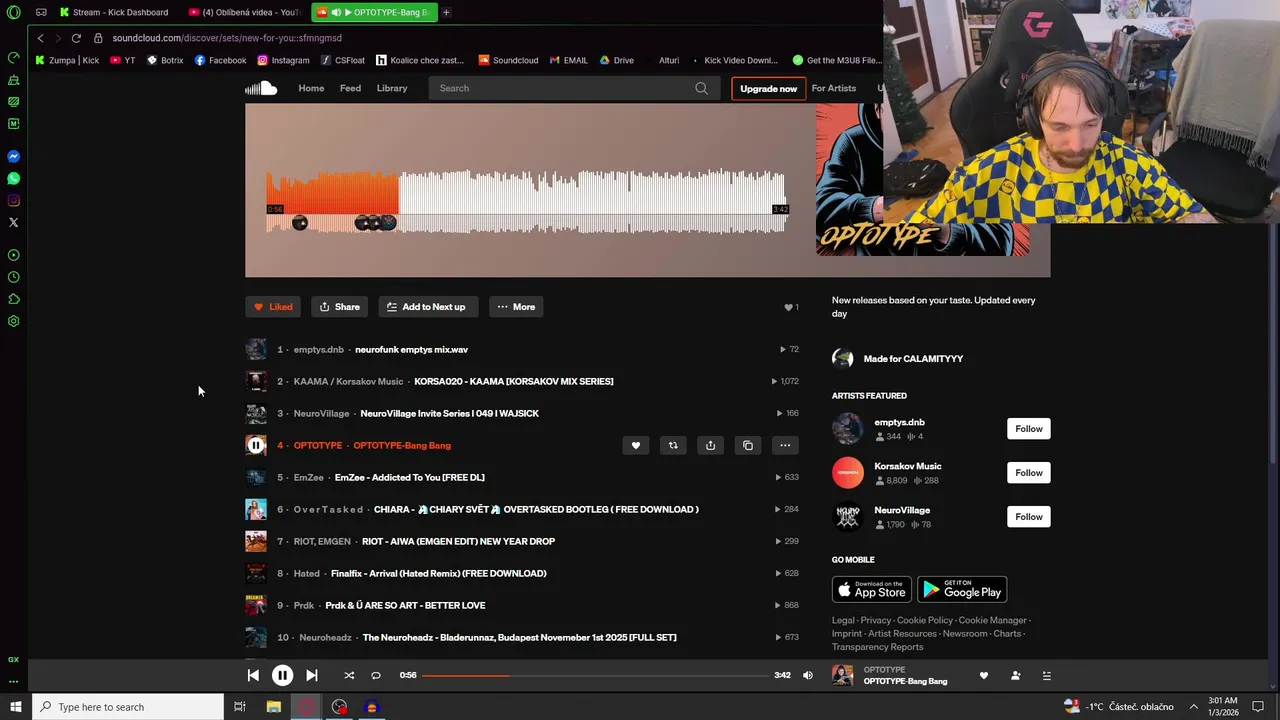The height and width of the screenshot is (720, 1280).
Task: Copy link for OPTOTYPE-Bang Bang row
Action: coord(748,445)
